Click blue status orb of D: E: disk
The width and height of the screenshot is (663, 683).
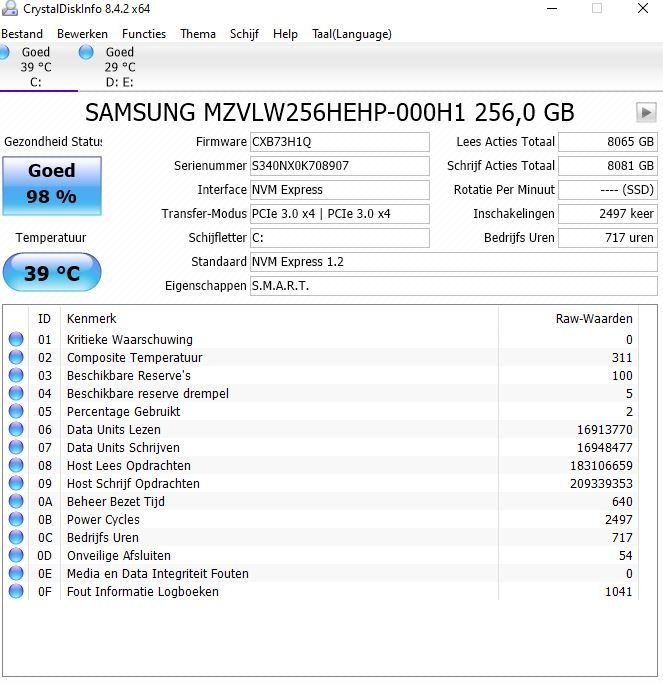[x=86, y=52]
